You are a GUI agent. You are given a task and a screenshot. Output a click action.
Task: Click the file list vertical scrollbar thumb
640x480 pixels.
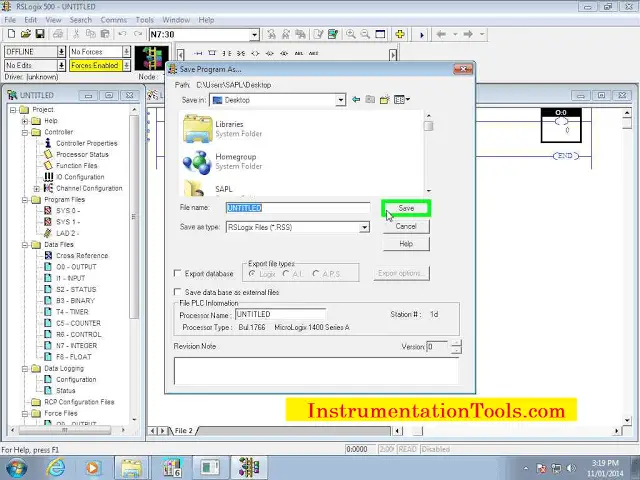point(428,126)
